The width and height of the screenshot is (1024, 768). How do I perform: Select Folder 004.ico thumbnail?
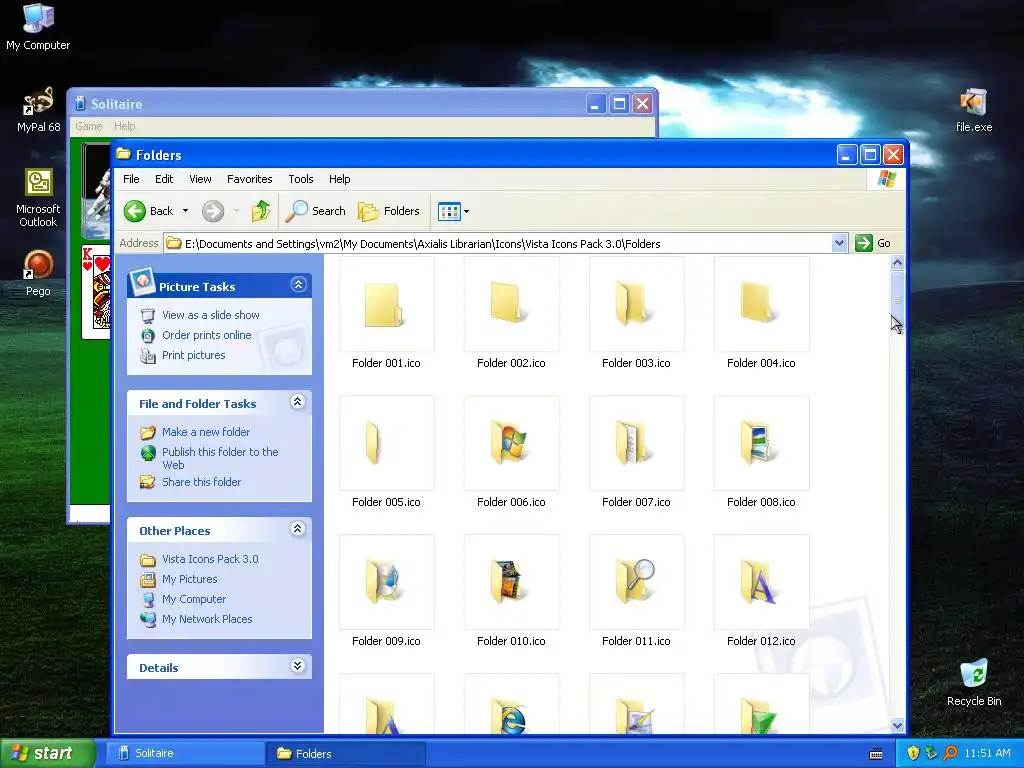point(761,304)
